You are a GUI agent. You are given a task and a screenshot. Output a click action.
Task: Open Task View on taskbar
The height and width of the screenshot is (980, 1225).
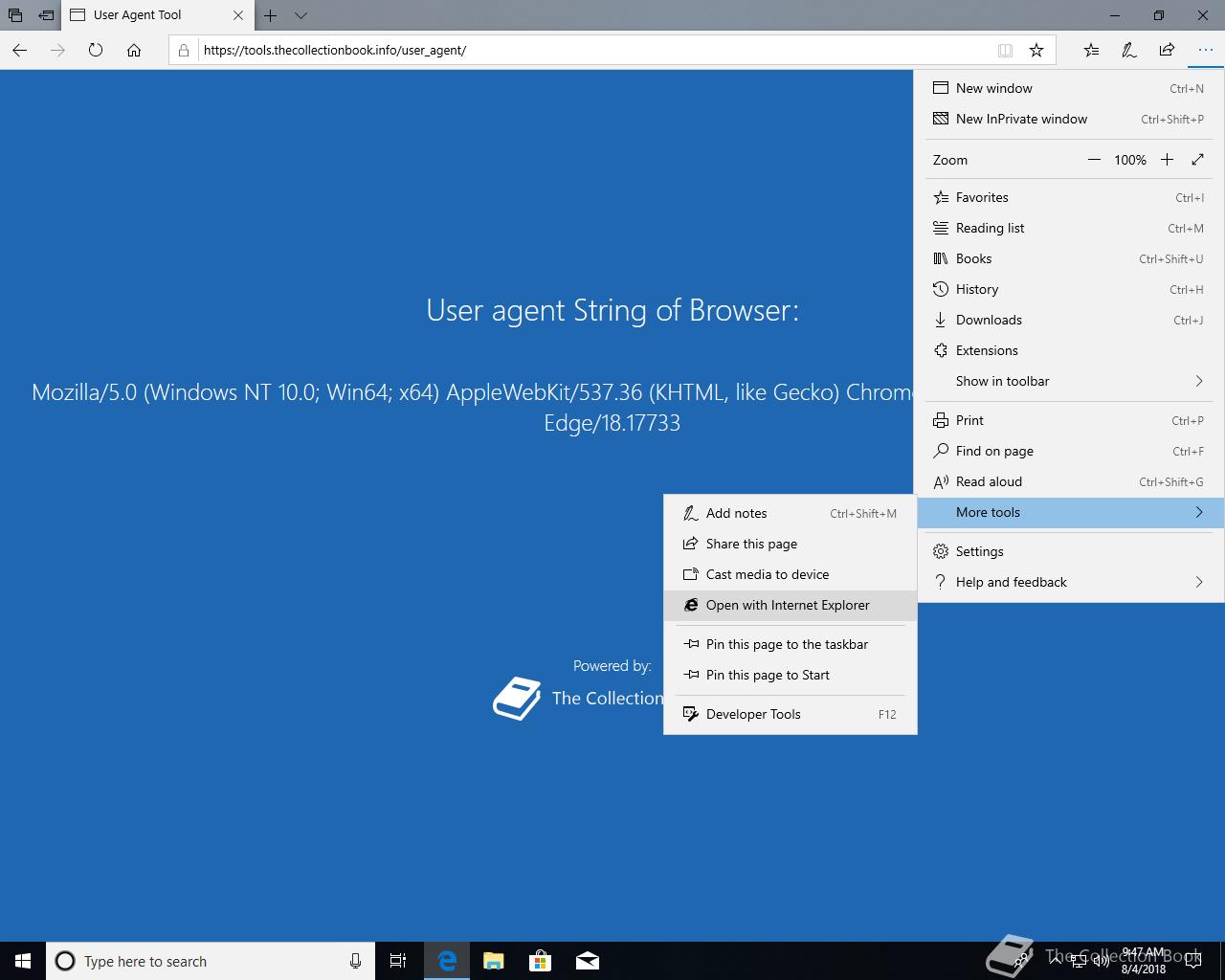[x=398, y=961]
